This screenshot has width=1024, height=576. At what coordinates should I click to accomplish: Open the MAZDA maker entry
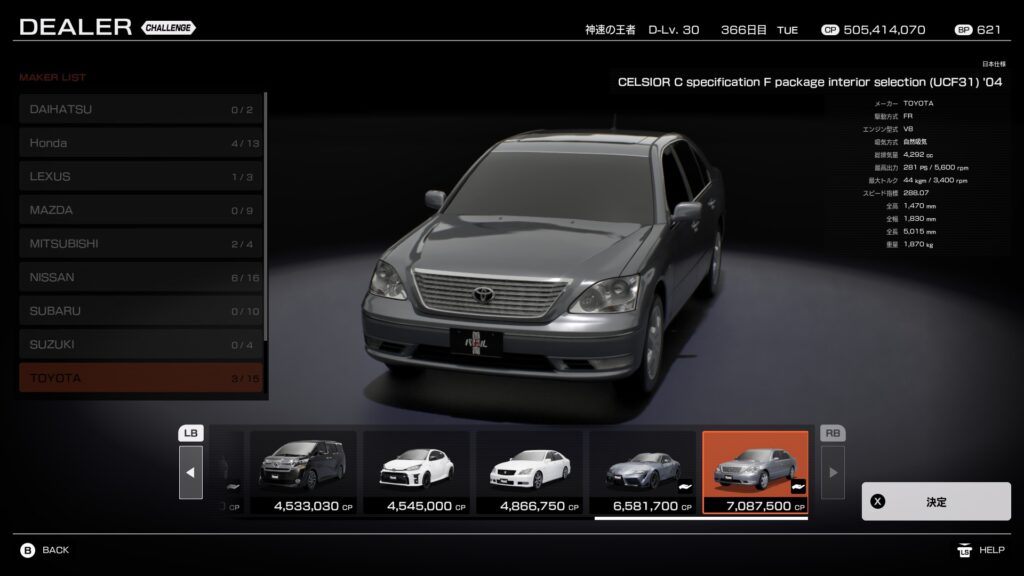(x=141, y=210)
